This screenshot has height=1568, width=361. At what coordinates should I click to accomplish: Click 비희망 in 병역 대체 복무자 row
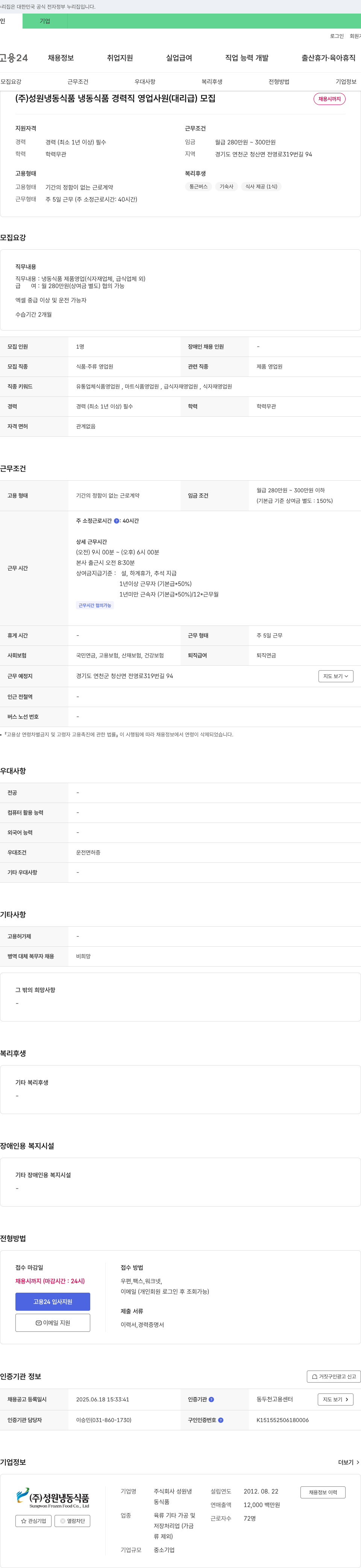83,956
